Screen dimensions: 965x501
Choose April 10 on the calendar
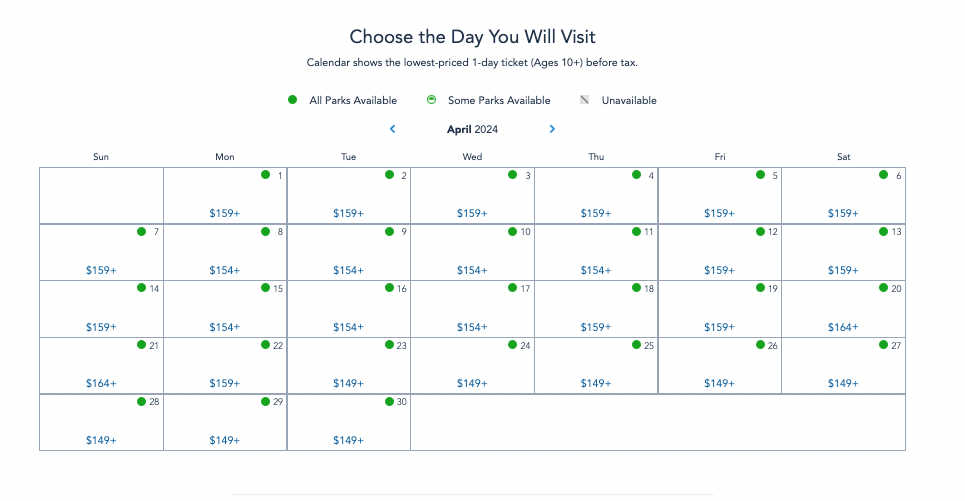coord(472,251)
